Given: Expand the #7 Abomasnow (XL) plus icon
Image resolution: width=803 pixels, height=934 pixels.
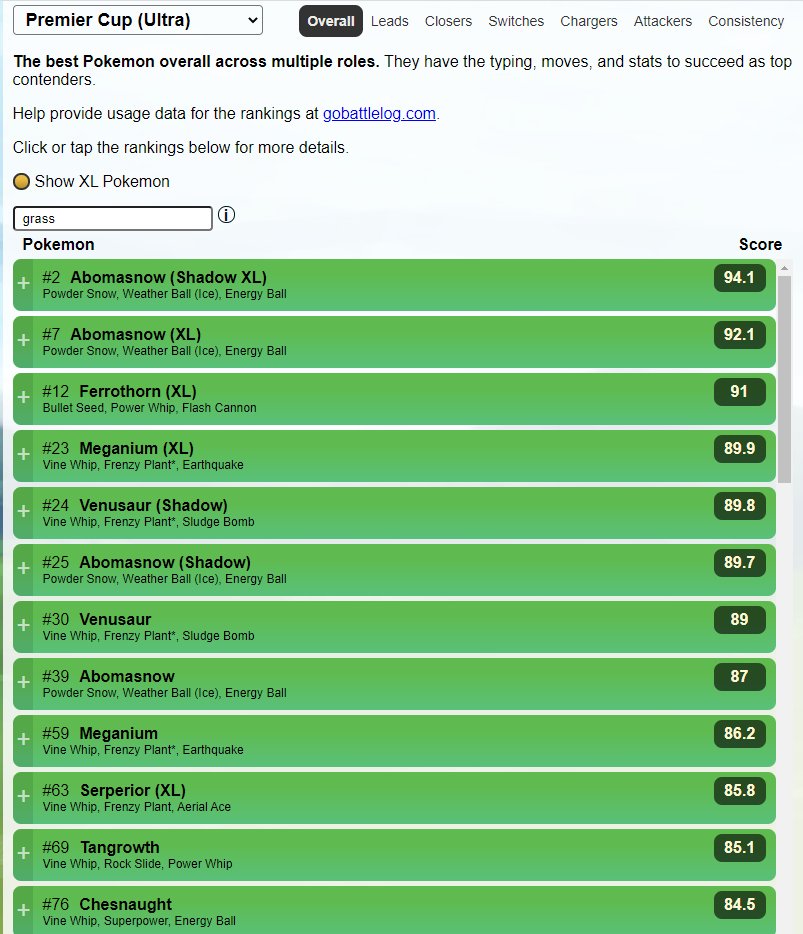Looking at the screenshot, I should pos(23,340).
